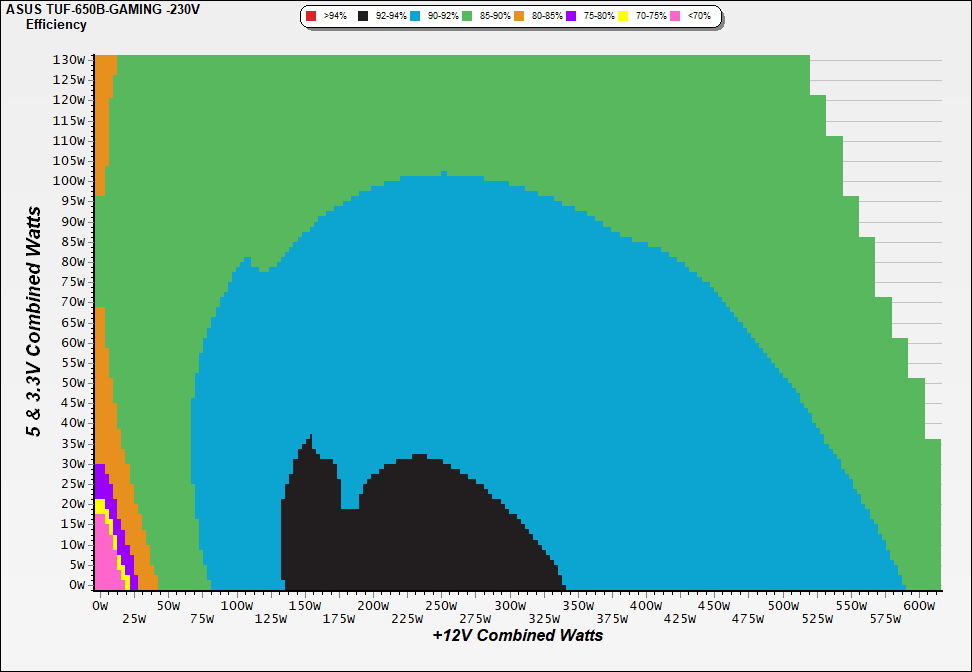Pick the yellow 70-75% legend swatch
Viewport: 972px width, 672px height.
(623, 17)
